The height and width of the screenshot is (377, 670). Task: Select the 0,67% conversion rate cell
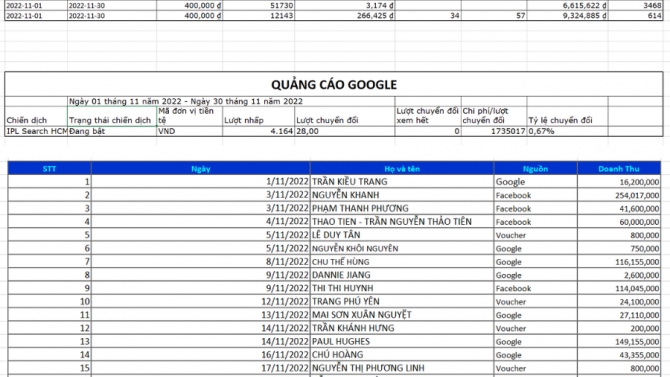567,131
